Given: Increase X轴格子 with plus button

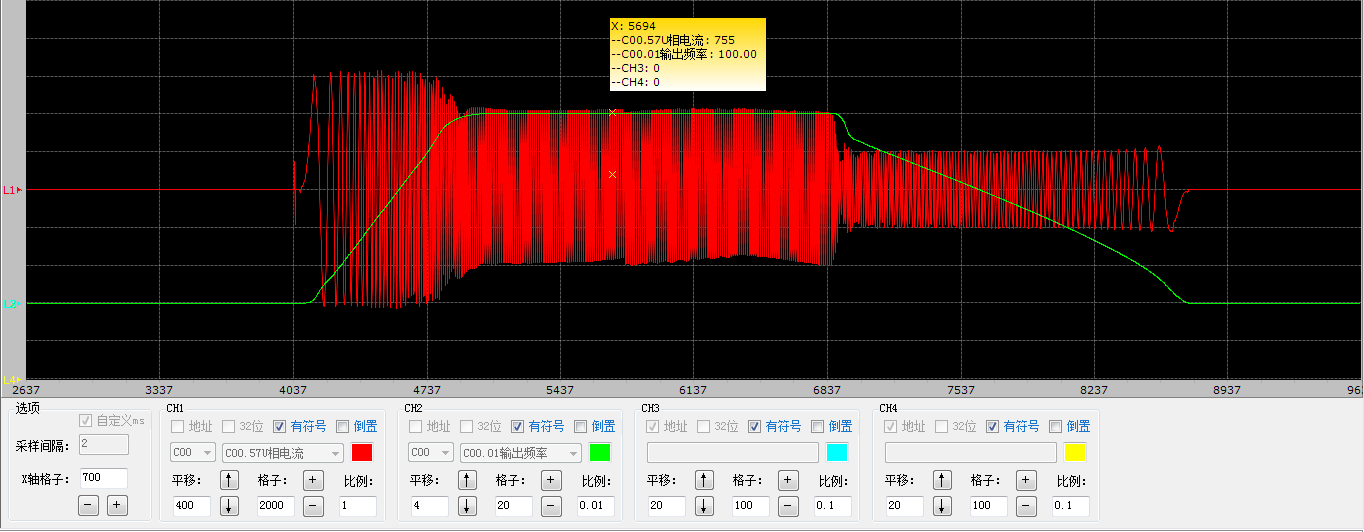Looking at the screenshot, I should pos(117,505).
